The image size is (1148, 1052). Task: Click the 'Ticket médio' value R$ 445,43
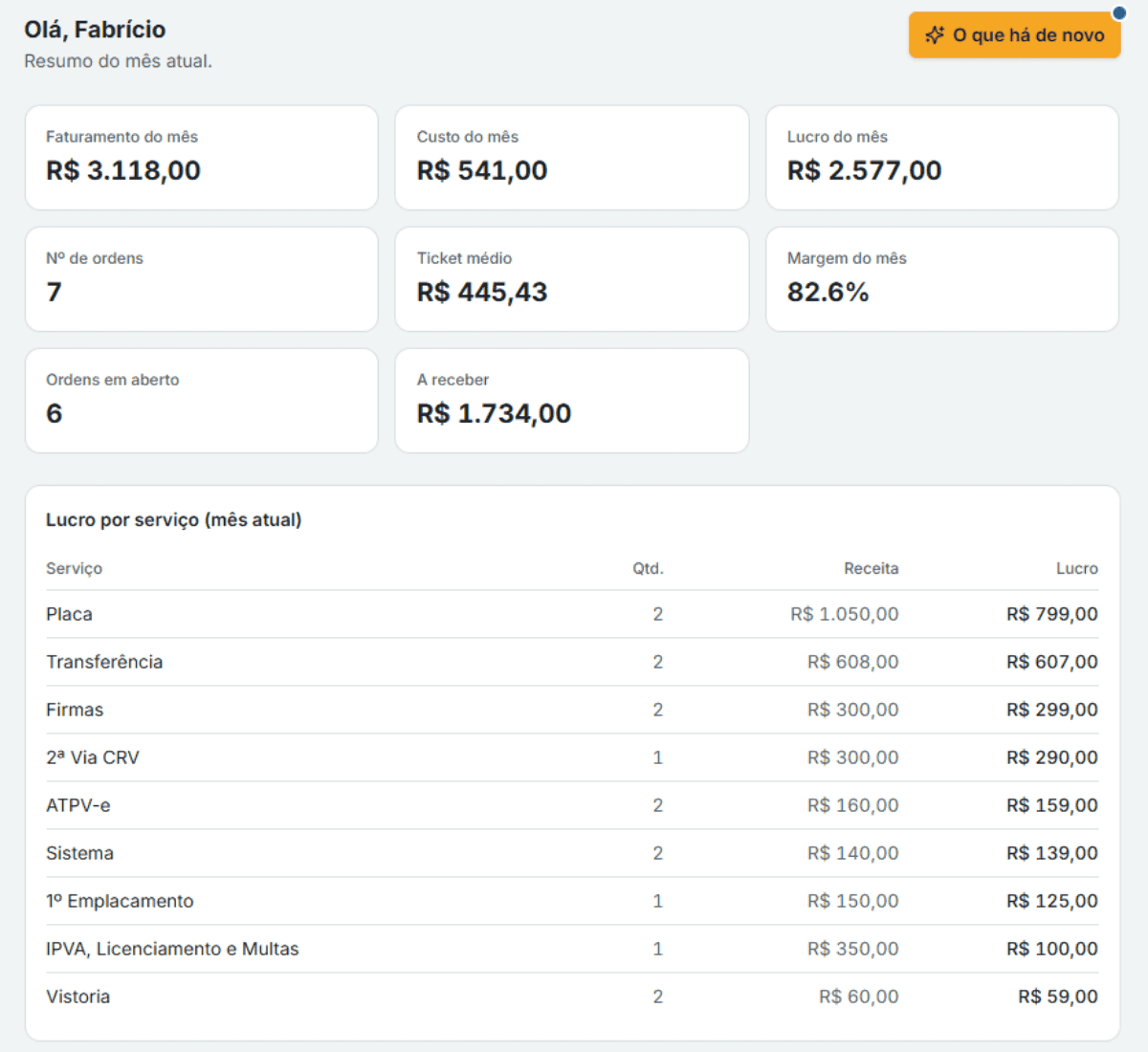pyautogui.click(x=482, y=292)
